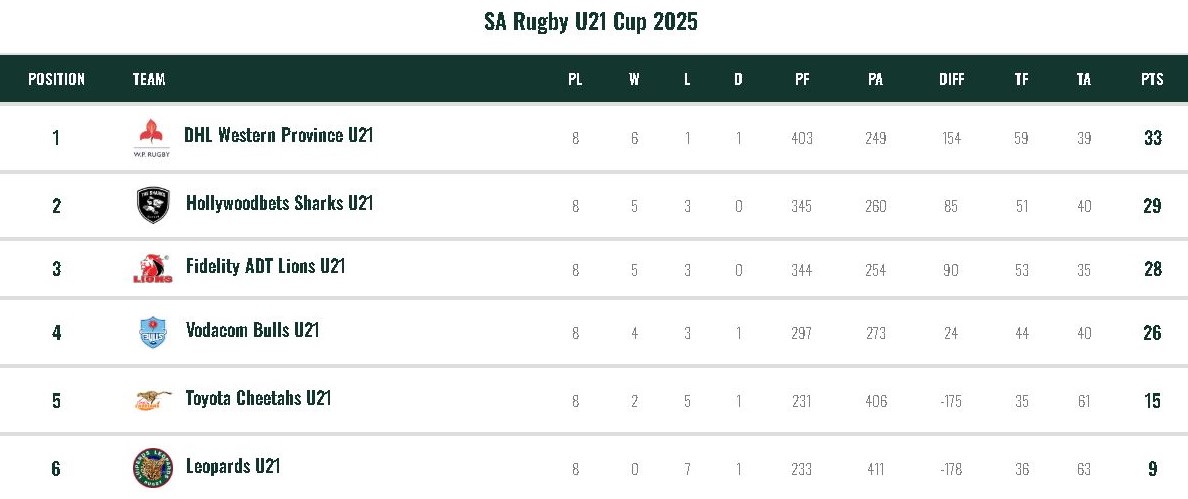Screen dimensions: 1188x499
Task: Open Toyota Cheetahs U21 team name
Action: (258, 398)
